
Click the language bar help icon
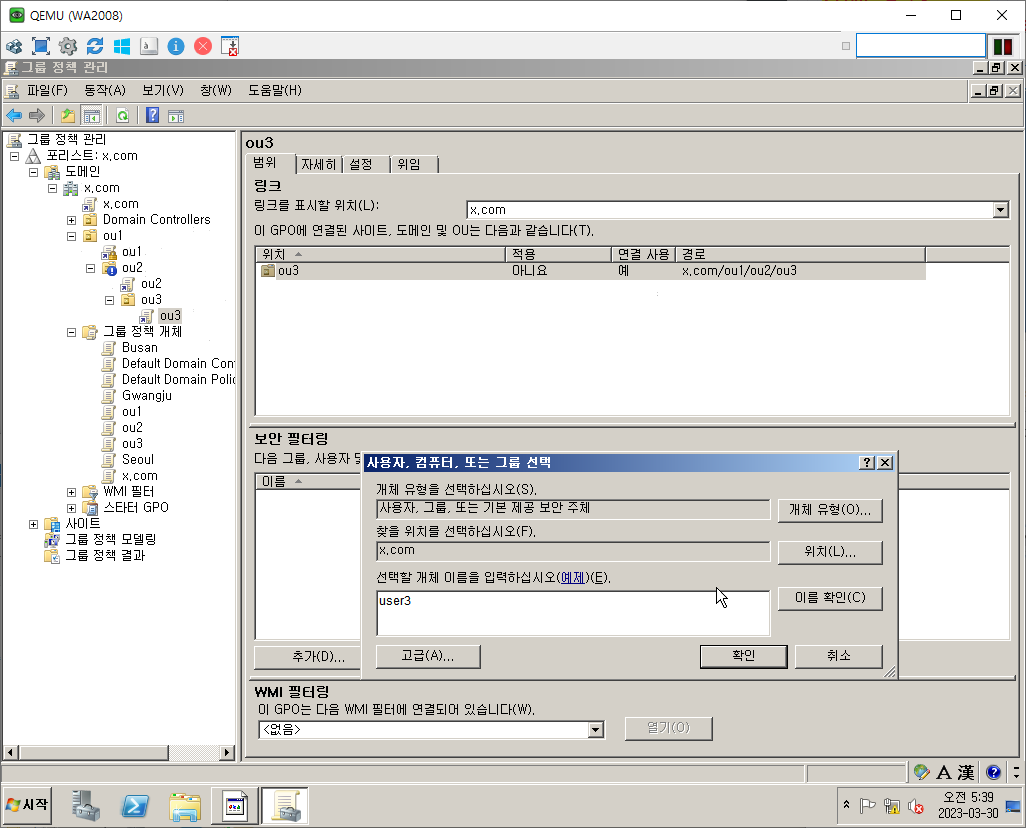click(x=993, y=772)
